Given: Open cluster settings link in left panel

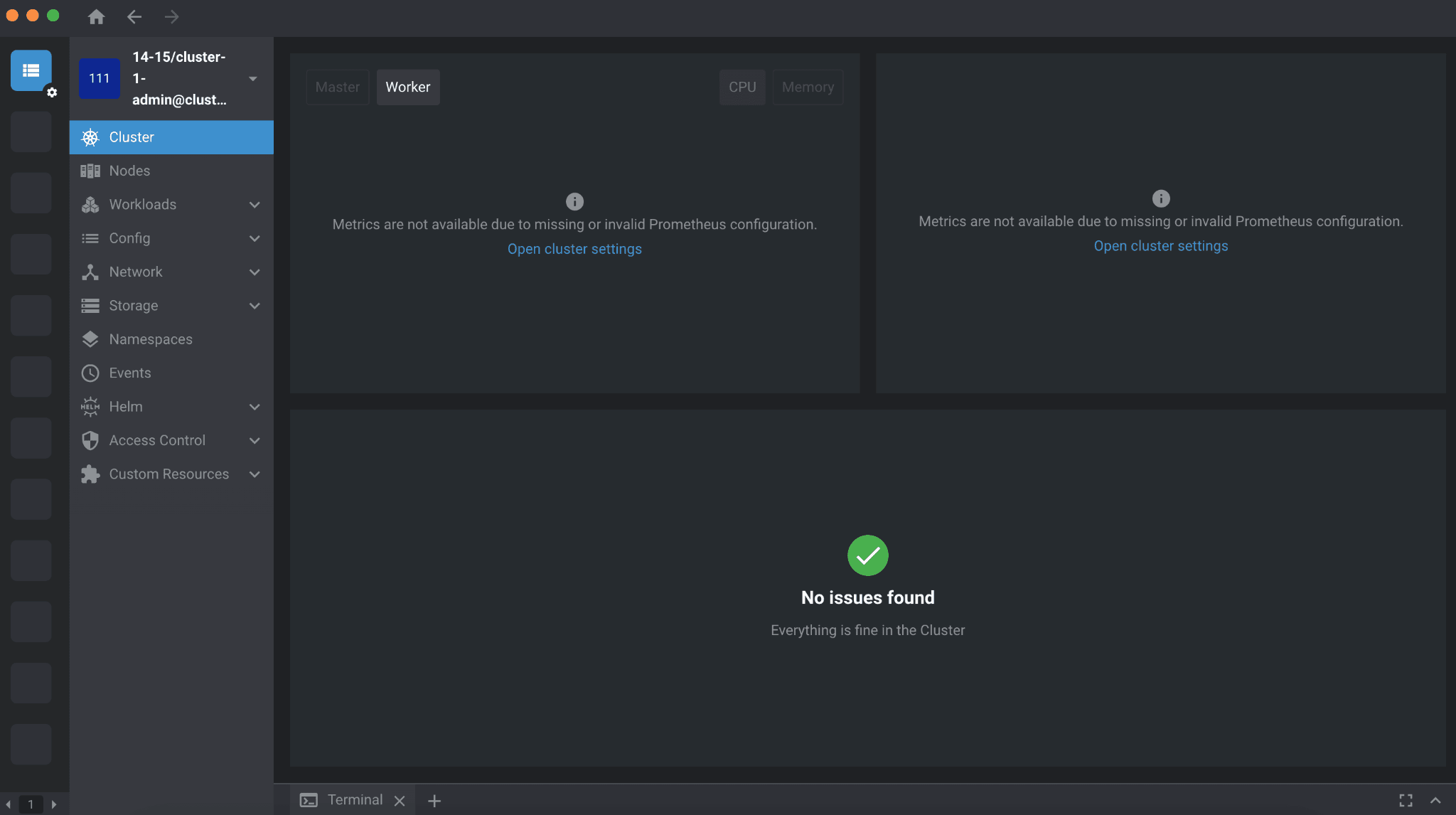Looking at the screenshot, I should tap(574, 249).
